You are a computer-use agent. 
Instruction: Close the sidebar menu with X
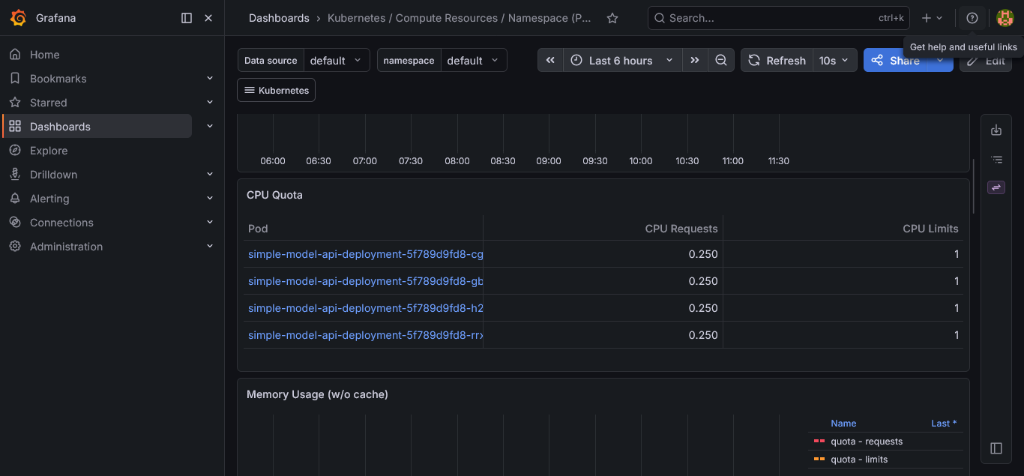(208, 18)
